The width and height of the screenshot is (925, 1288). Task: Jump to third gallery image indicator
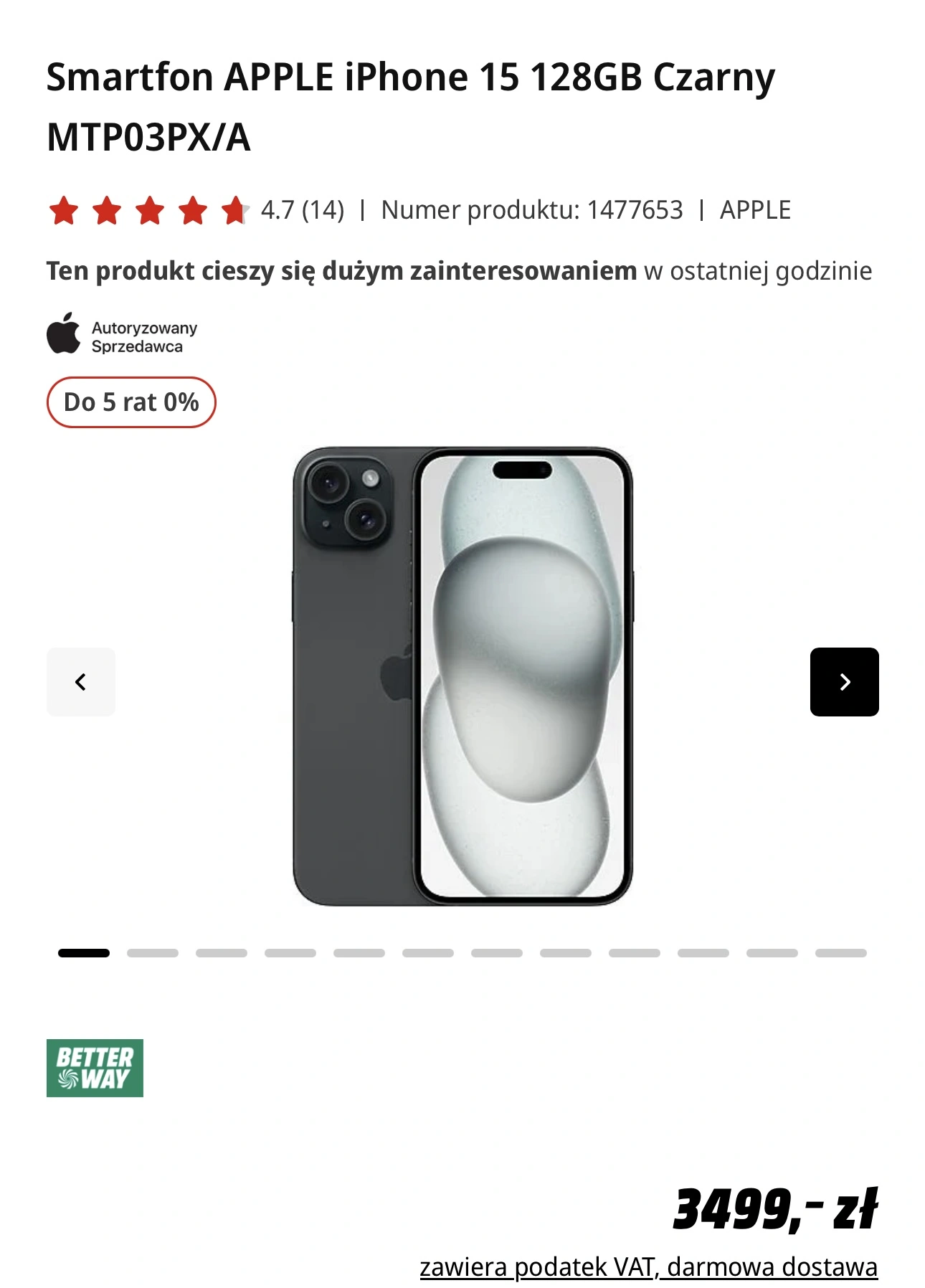pos(222,953)
